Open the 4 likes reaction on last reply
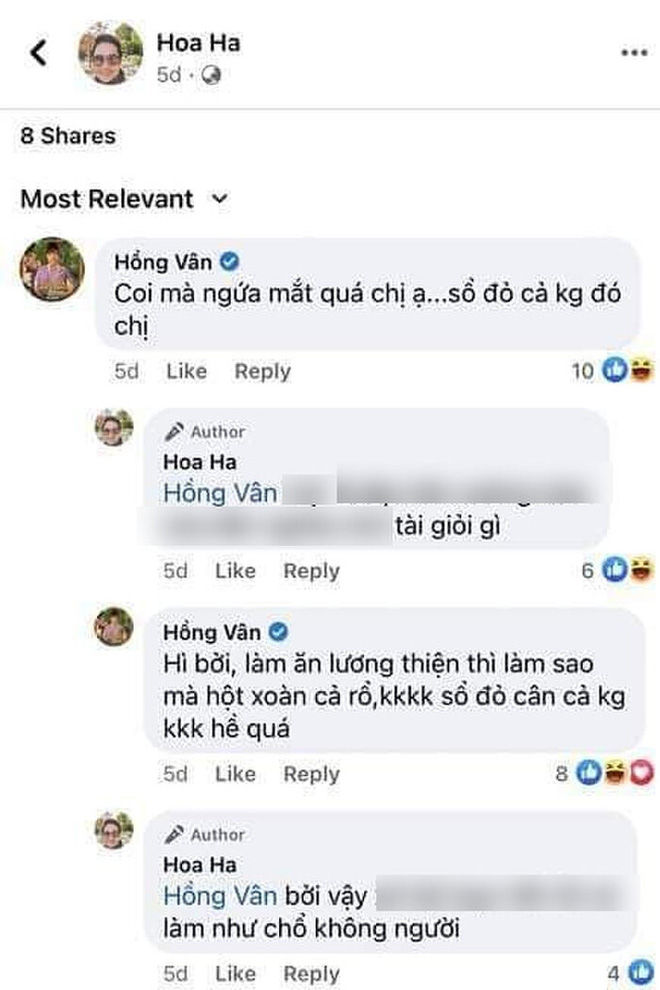The height and width of the screenshot is (990, 660). [x=624, y=972]
